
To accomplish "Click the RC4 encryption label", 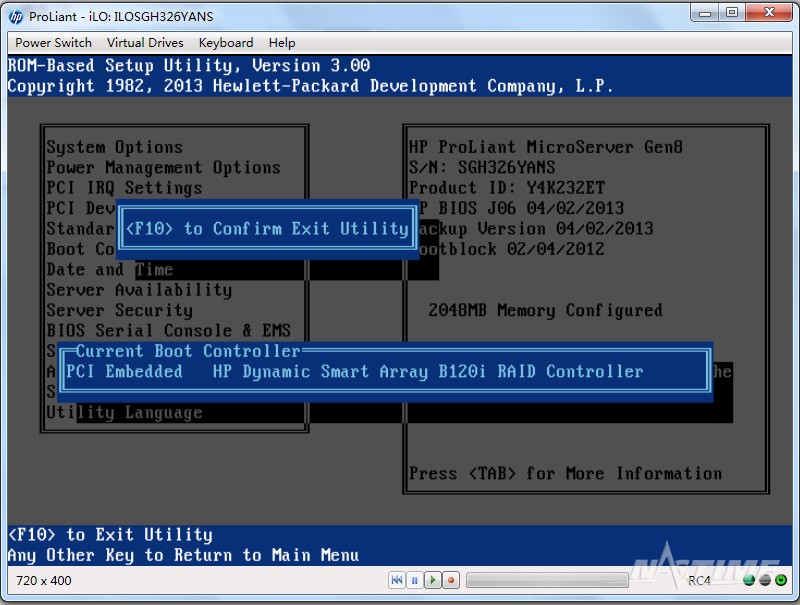I will [x=699, y=581].
